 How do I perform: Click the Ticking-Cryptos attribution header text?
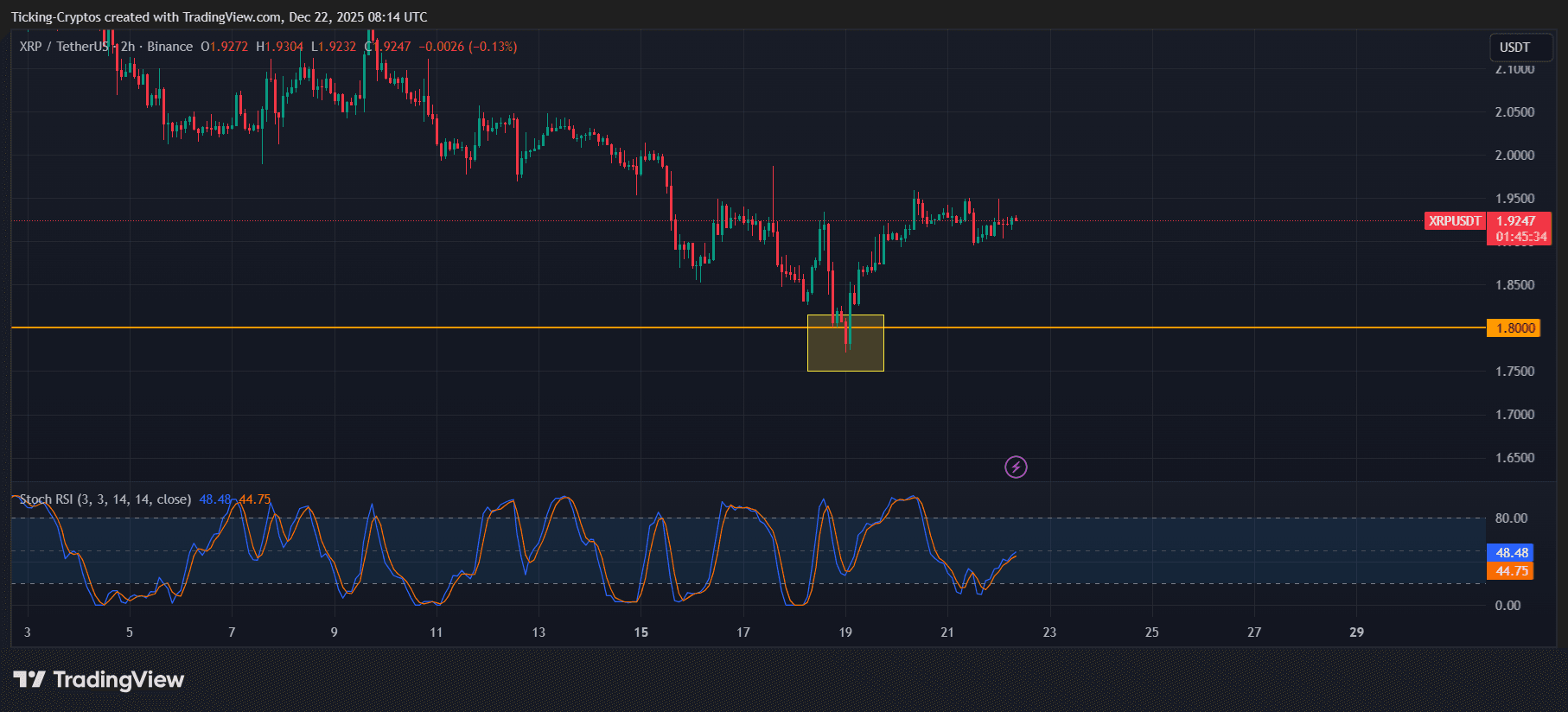tap(219, 17)
